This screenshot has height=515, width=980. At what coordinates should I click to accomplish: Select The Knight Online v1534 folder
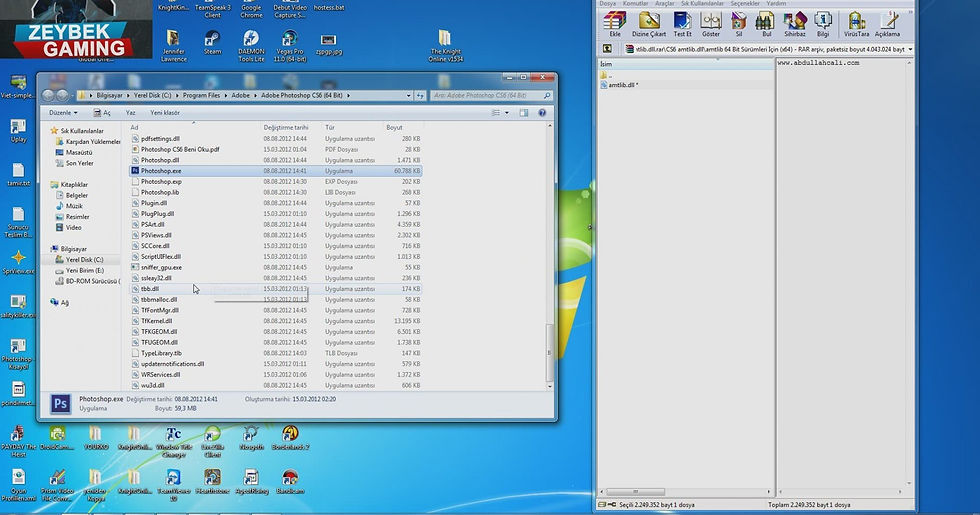coord(446,46)
